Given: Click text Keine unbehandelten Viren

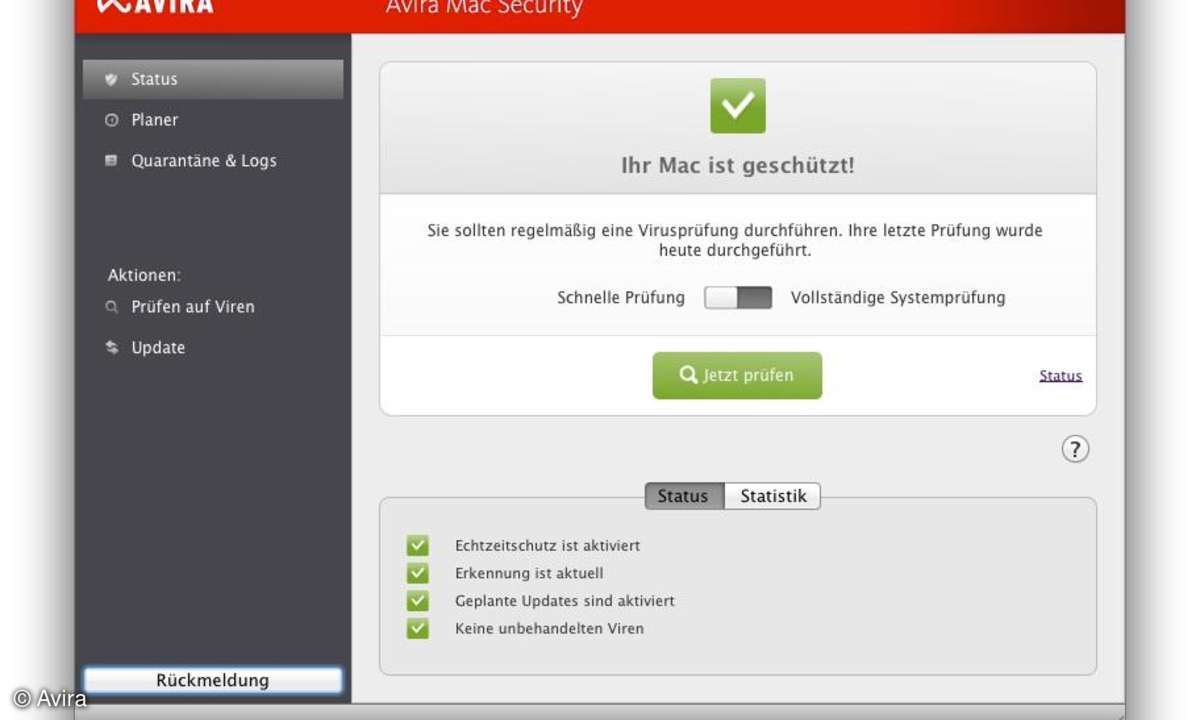Looking at the screenshot, I should 549,629.
